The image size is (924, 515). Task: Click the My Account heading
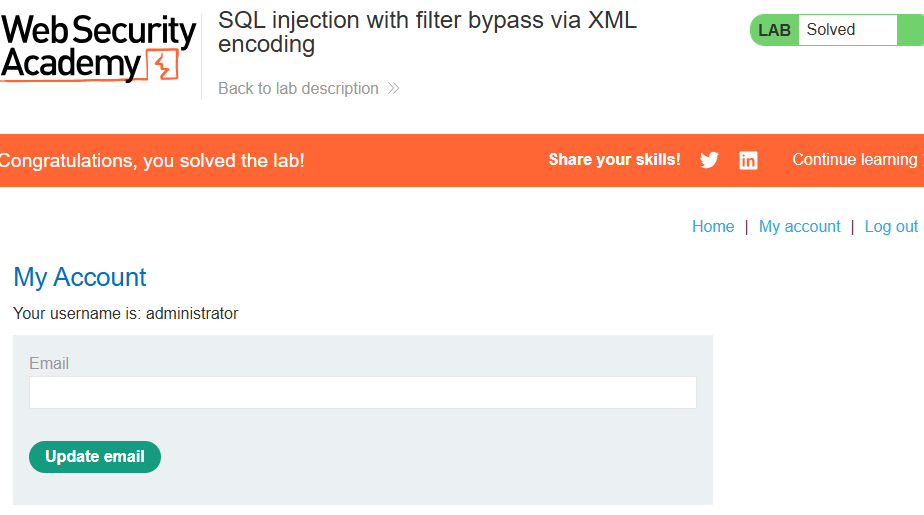click(80, 278)
